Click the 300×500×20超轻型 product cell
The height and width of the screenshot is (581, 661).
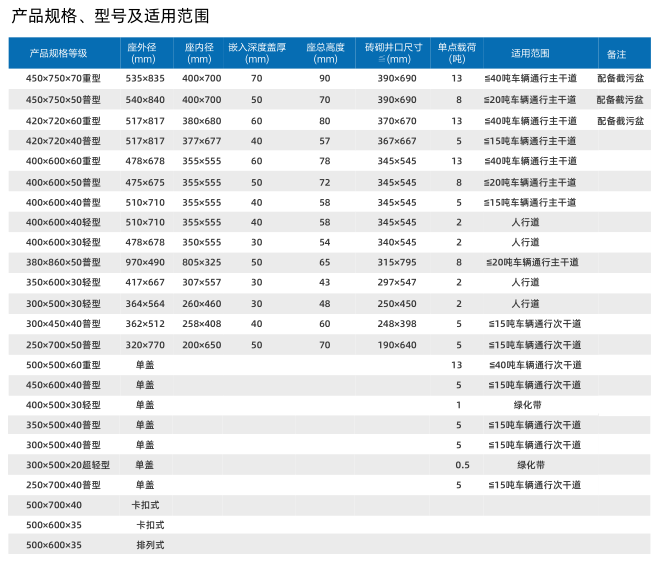67,465
